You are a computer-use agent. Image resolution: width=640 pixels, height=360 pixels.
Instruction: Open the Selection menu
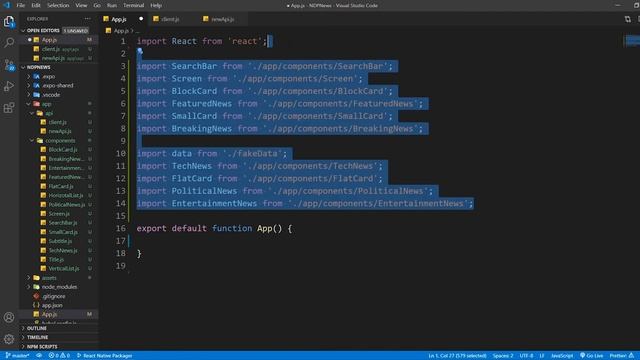(x=58, y=5)
